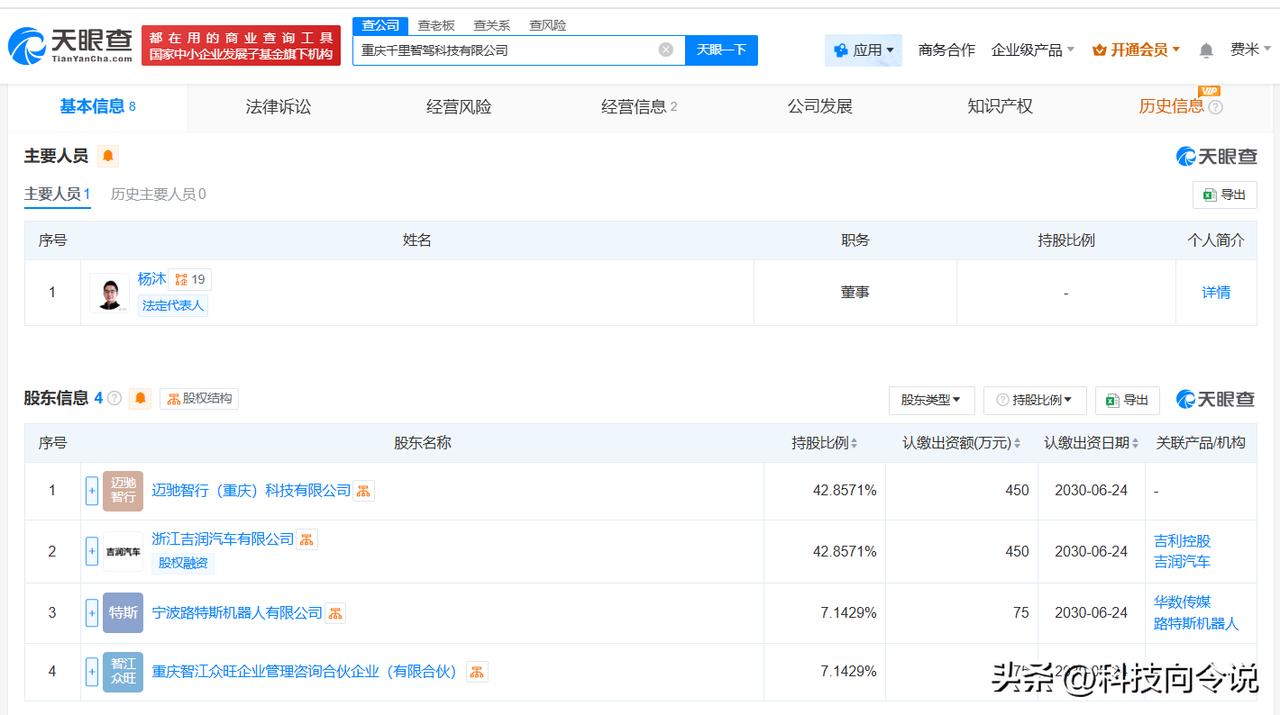This screenshot has width=1280, height=715.
Task: Open 详情 for 杨沐
Action: point(1216,292)
